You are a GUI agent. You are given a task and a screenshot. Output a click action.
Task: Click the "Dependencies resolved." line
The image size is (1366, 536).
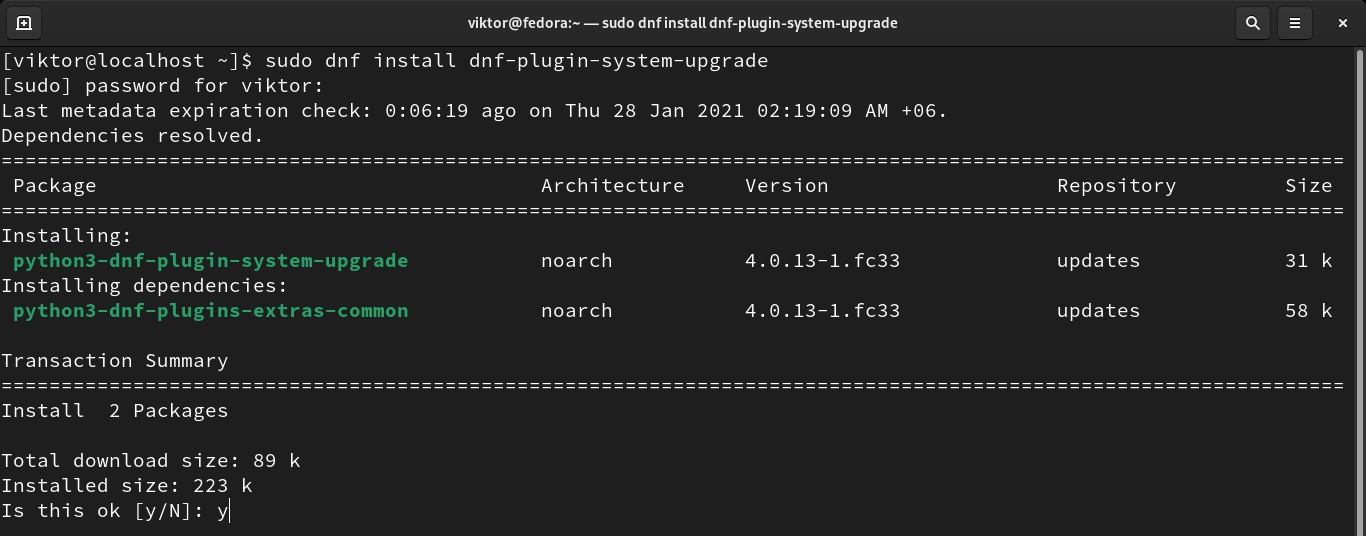[133, 136]
